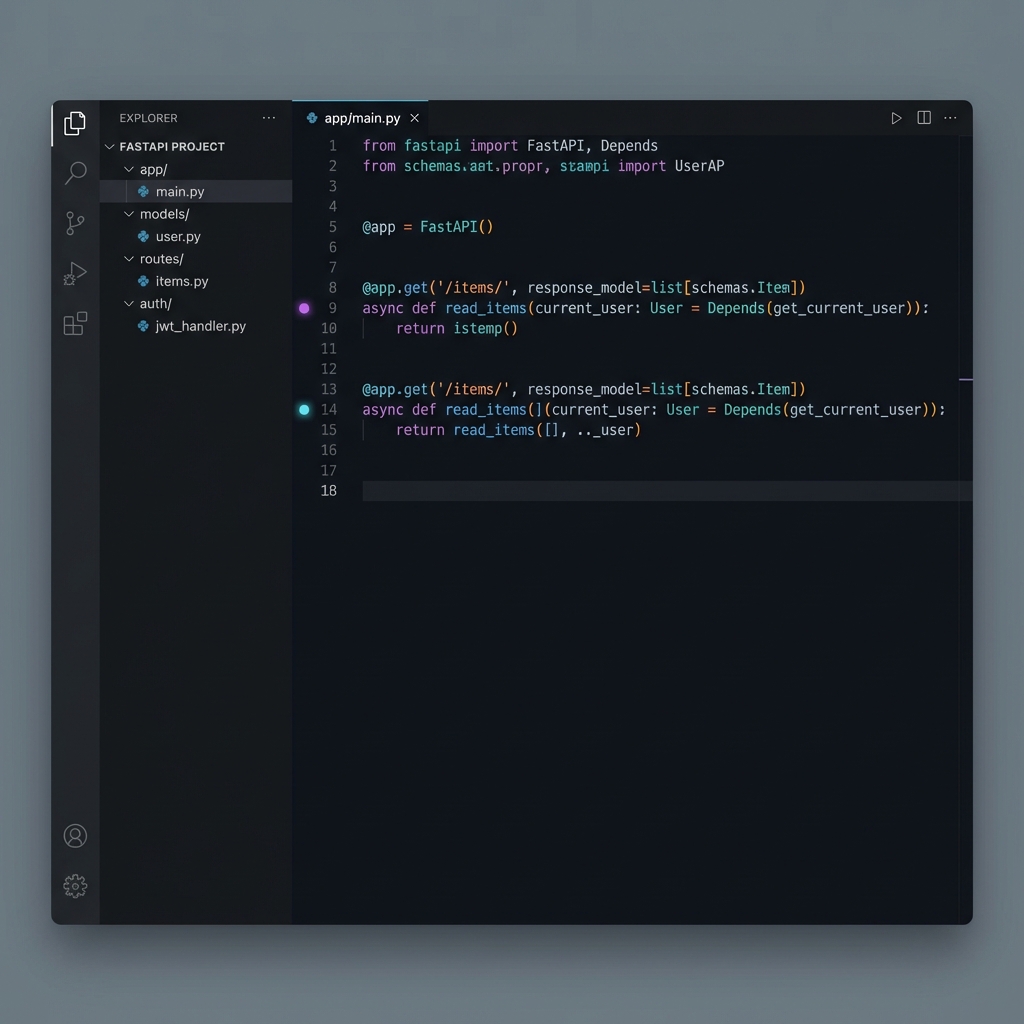Toggle the breakpoint on line 14

(x=304, y=409)
